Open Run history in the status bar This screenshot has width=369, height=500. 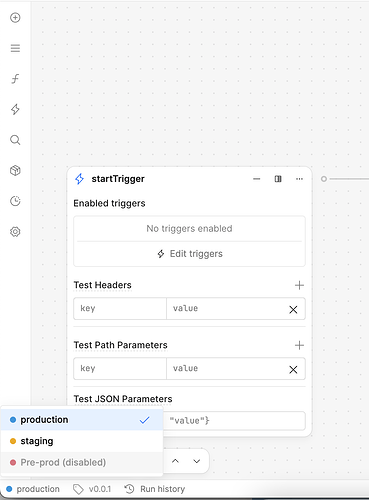click(155, 489)
